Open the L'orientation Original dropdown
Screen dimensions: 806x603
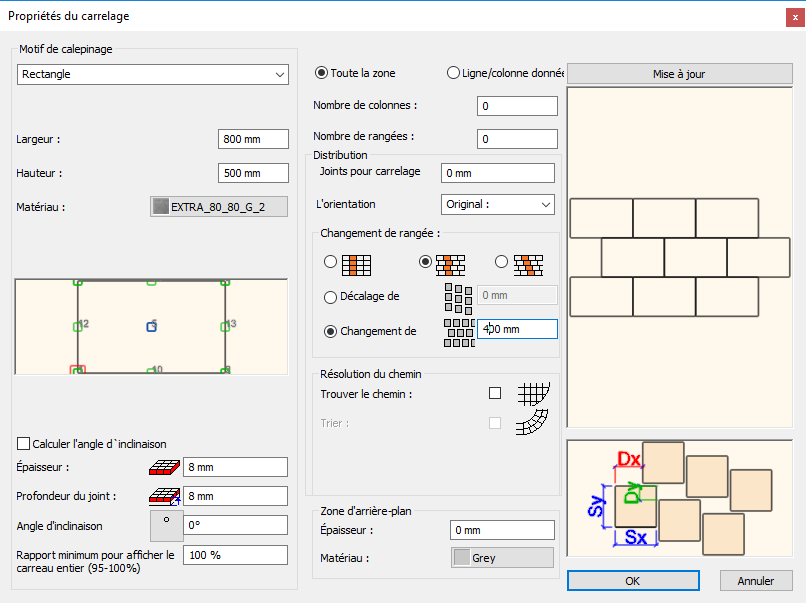[498, 205]
